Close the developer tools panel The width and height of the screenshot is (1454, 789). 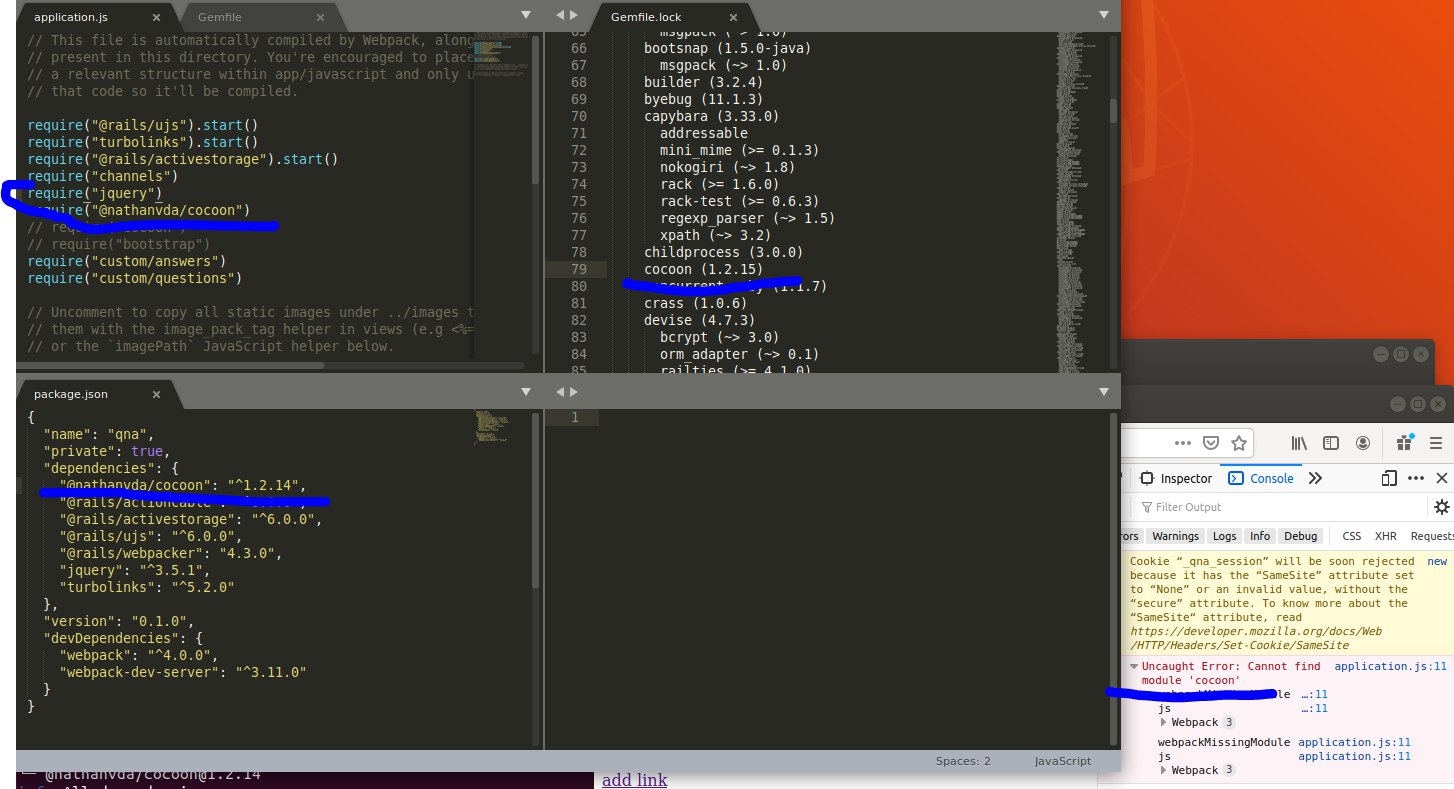(x=1441, y=478)
